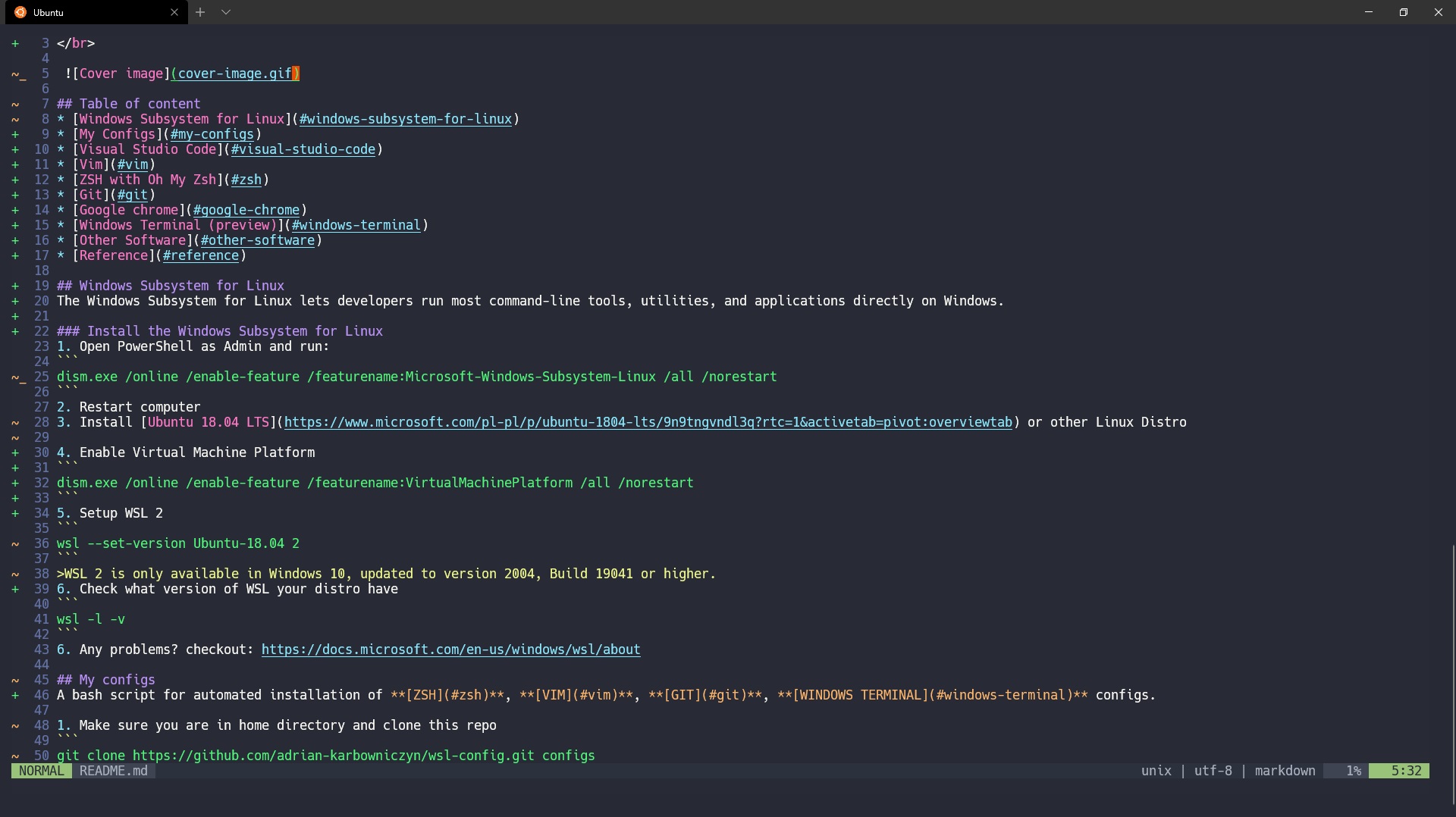The image size is (1456, 817).
Task: Click 'ZSH with Oh My Zsh' label text
Action: (x=148, y=180)
